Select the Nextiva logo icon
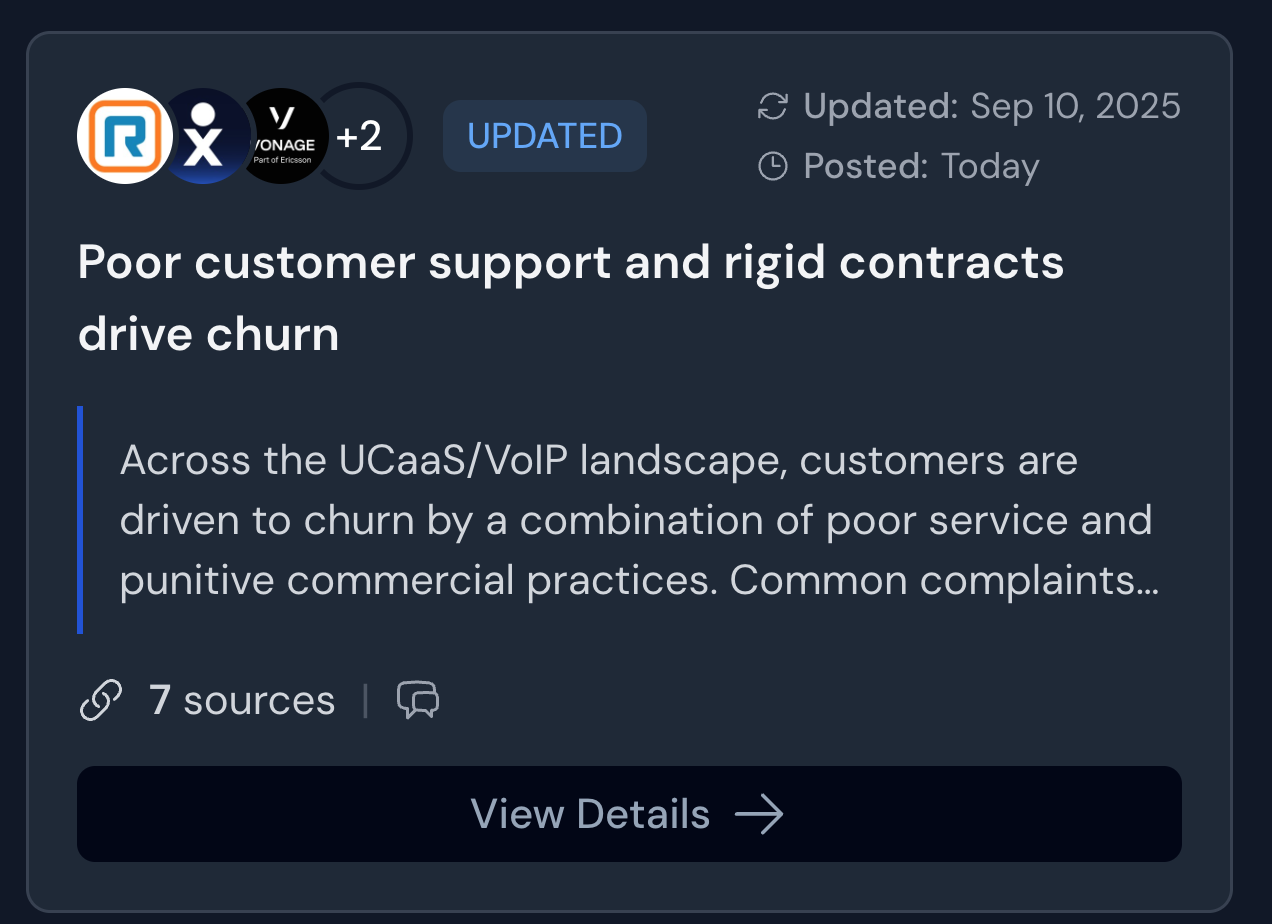 [203, 135]
